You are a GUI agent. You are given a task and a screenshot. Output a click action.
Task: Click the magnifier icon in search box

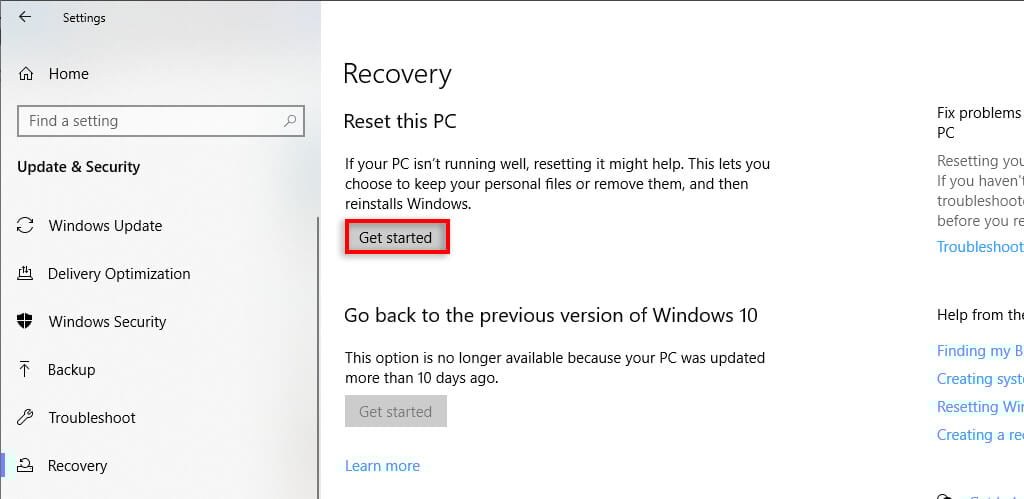coord(290,121)
